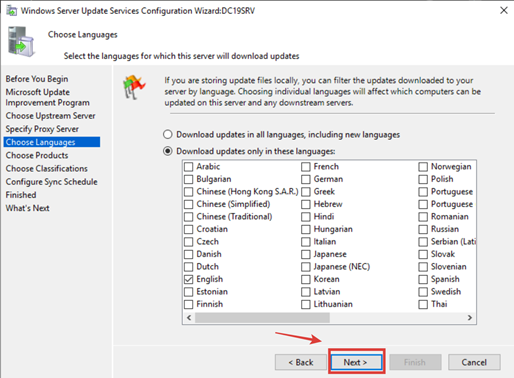Enable Croatian language updates

pyautogui.click(x=189, y=229)
